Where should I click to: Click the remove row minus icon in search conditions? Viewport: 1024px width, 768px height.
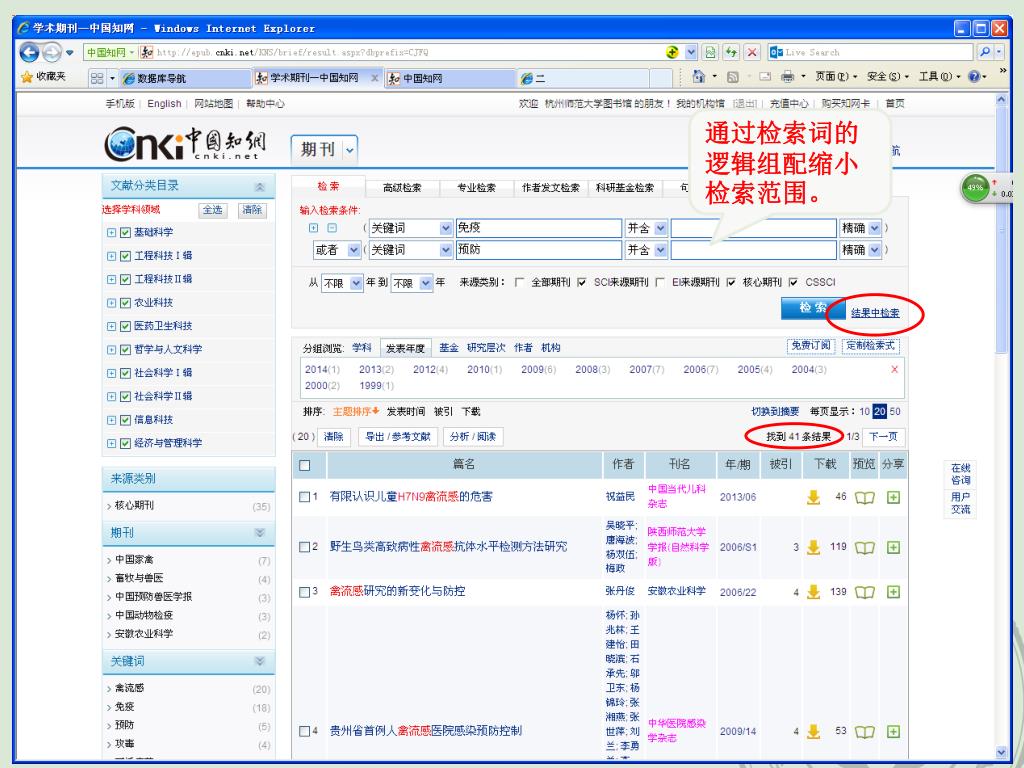(332, 228)
